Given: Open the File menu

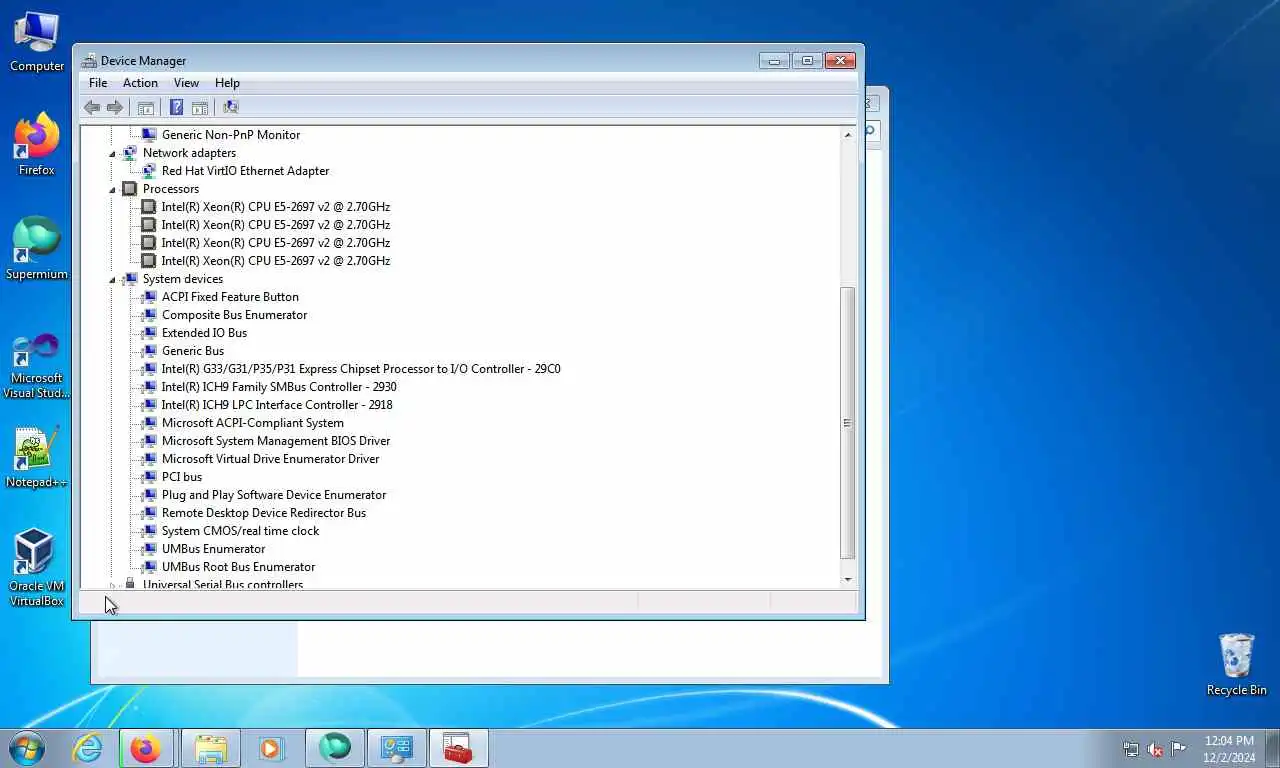Looking at the screenshot, I should click(x=98, y=83).
